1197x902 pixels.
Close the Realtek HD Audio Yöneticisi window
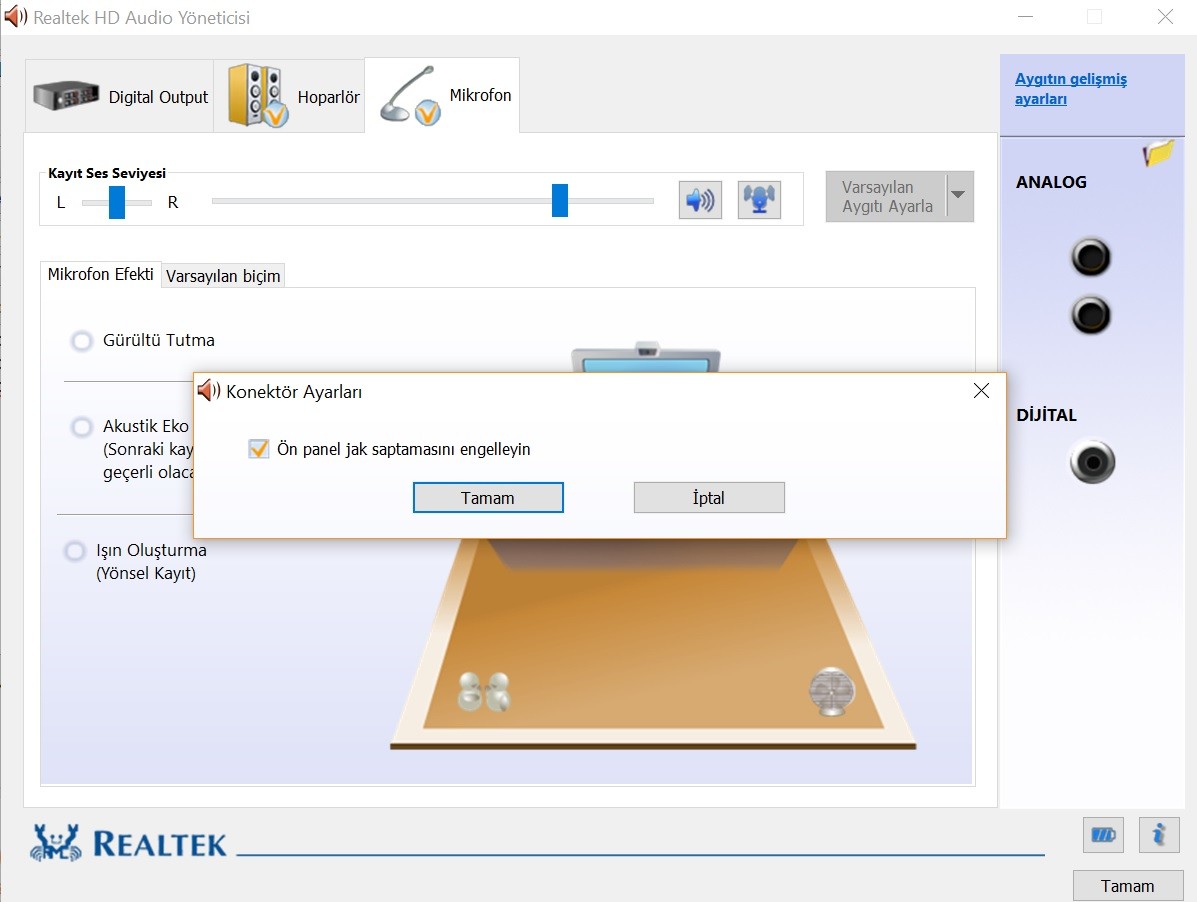coord(1165,17)
